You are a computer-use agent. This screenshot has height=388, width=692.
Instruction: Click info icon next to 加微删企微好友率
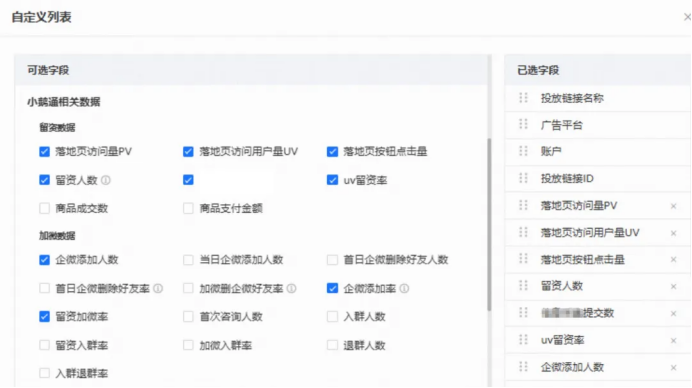(291, 289)
